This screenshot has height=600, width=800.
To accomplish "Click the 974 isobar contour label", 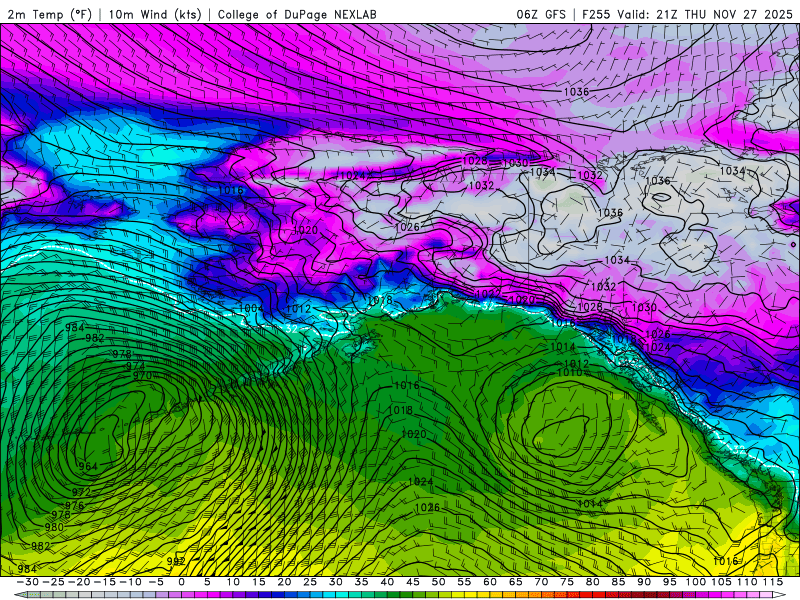I will tap(135, 366).
